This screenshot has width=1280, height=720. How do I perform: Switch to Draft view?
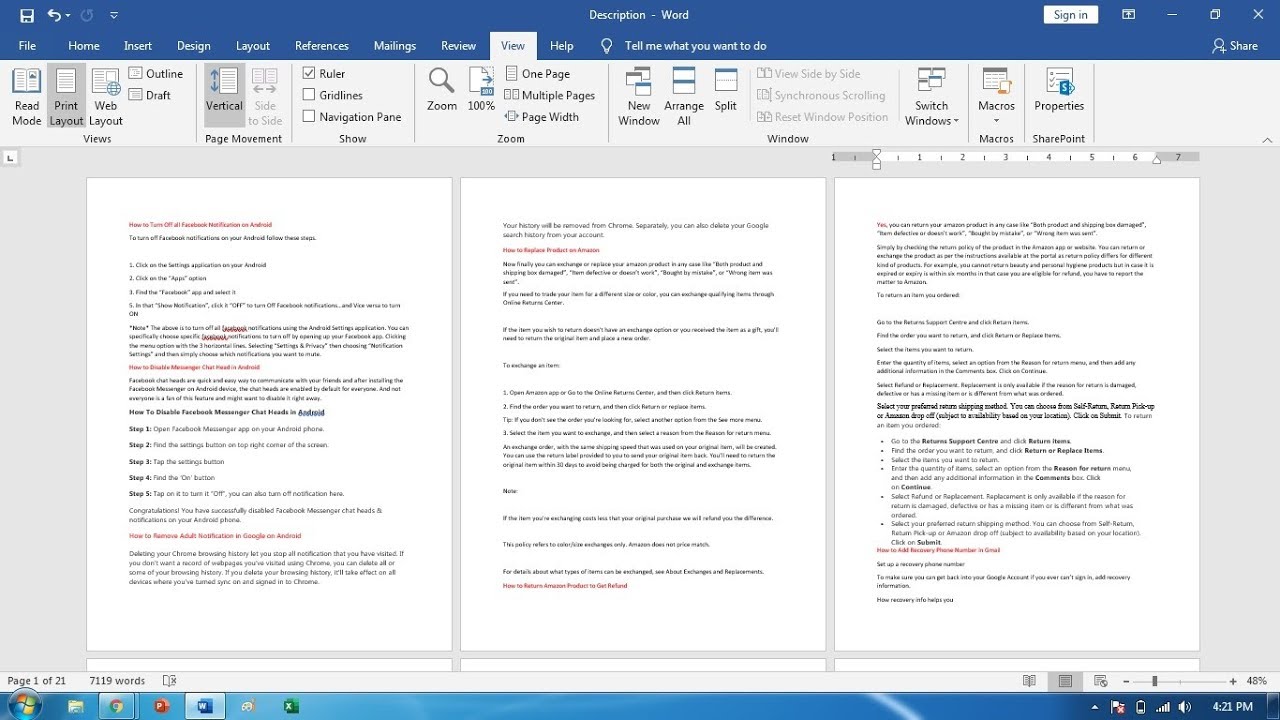[150, 95]
